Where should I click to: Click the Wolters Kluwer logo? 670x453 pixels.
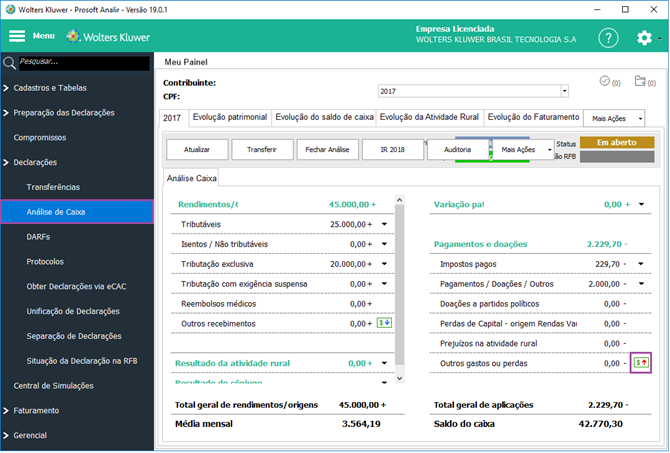coord(108,37)
